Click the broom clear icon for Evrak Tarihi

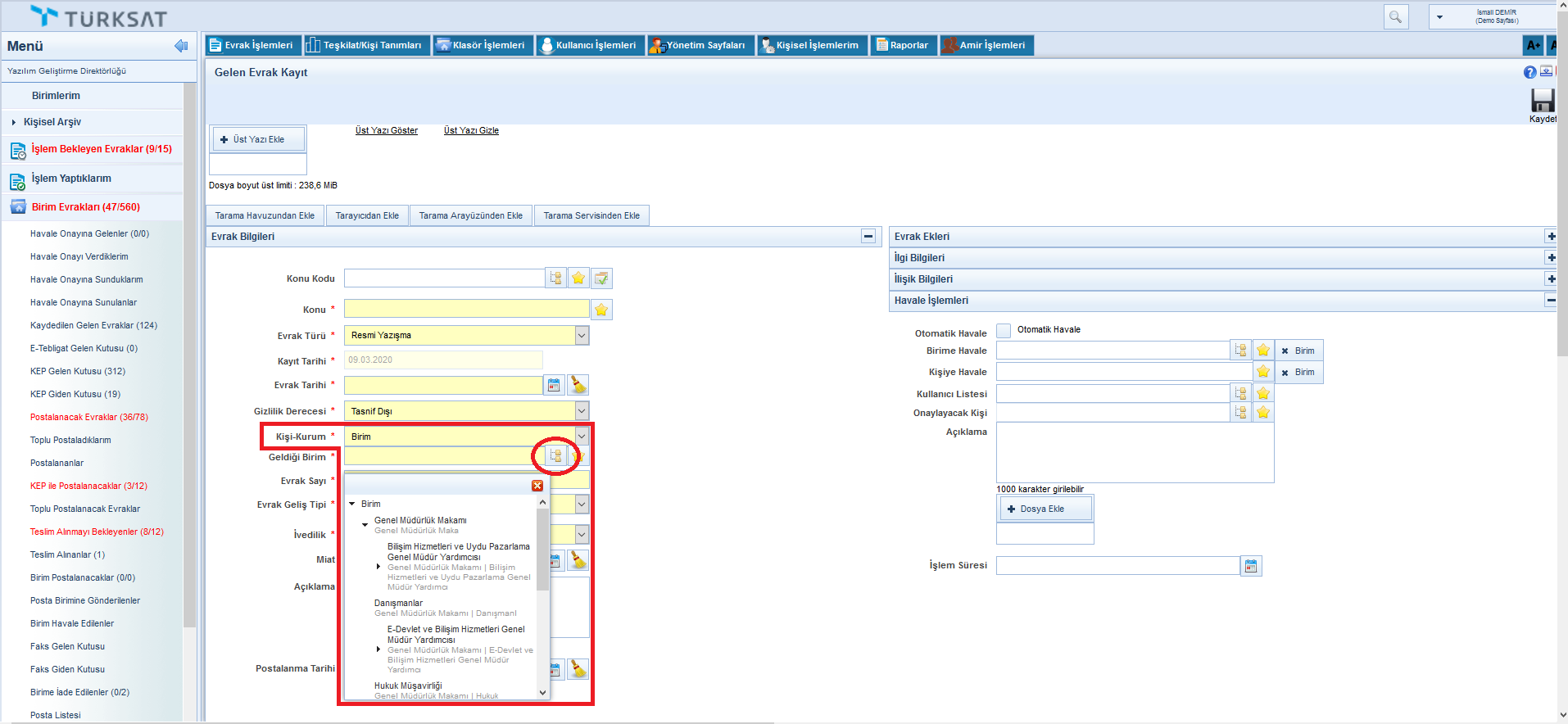578,385
